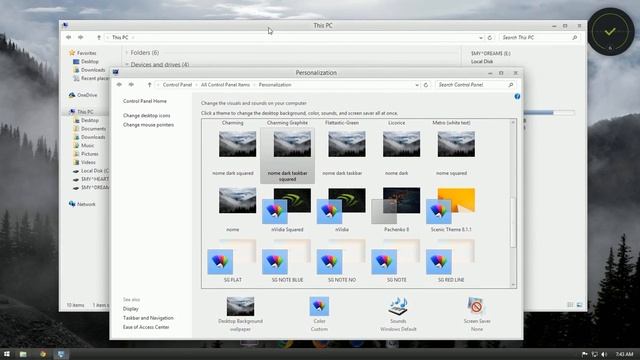Go up one level in Personalization window
The height and width of the screenshot is (360, 640).
pyautogui.click(x=149, y=85)
